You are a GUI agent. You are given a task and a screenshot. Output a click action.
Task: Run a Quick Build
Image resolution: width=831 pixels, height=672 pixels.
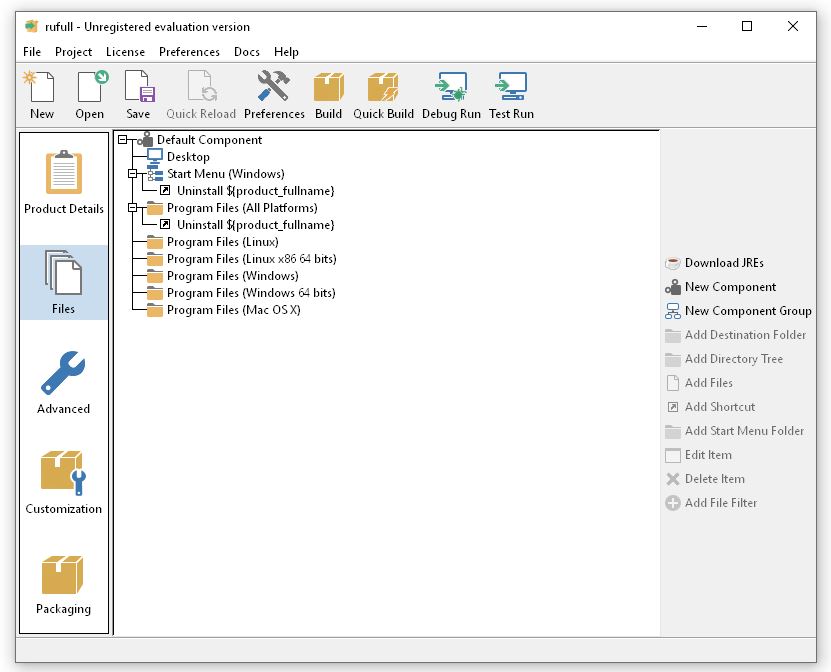[383, 90]
